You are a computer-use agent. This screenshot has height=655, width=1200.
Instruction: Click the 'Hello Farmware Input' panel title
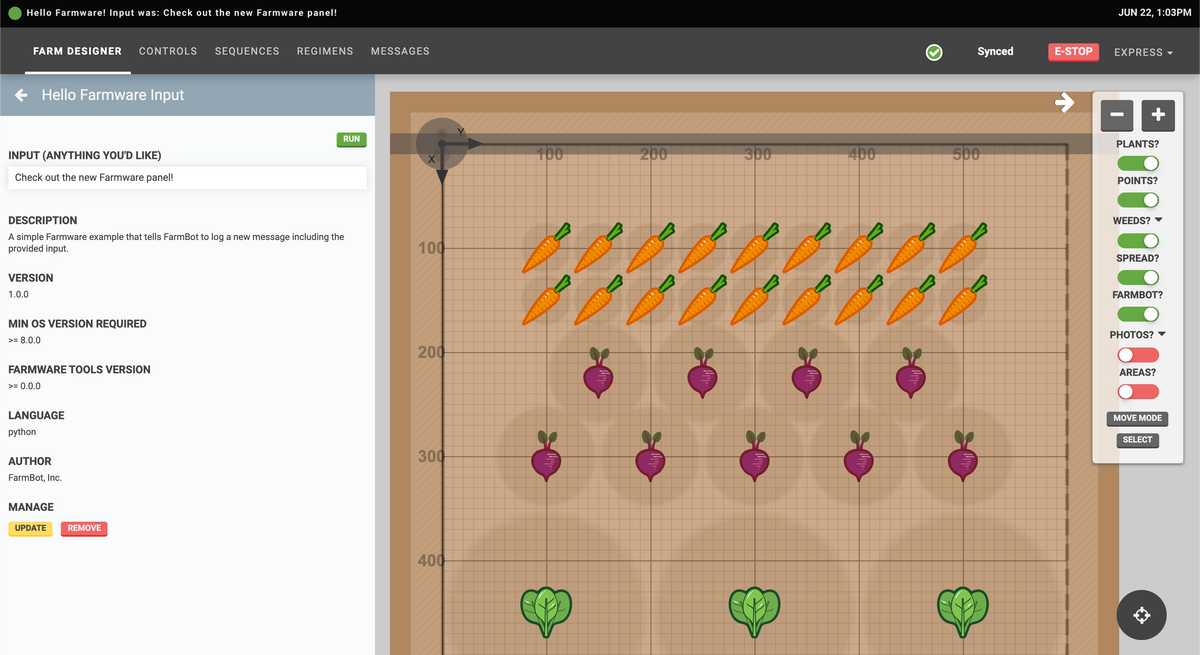pyautogui.click(x=113, y=95)
